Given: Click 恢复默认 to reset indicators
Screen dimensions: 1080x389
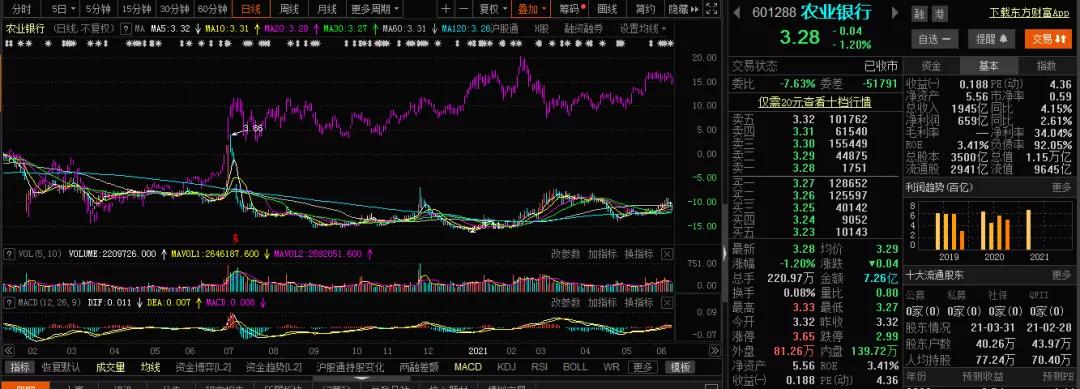Looking at the screenshot, I should point(61,367).
